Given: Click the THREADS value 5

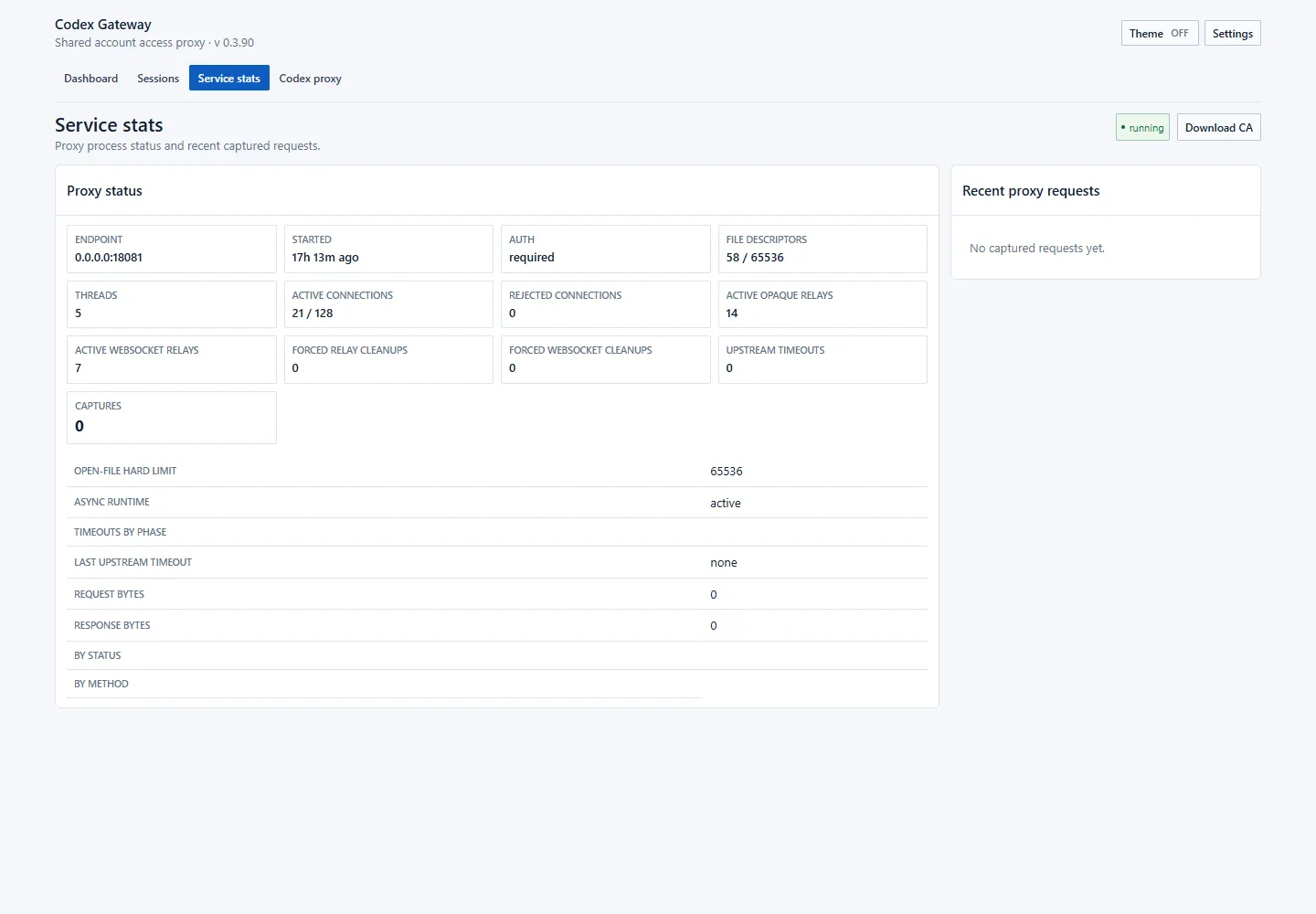Looking at the screenshot, I should (79, 314).
